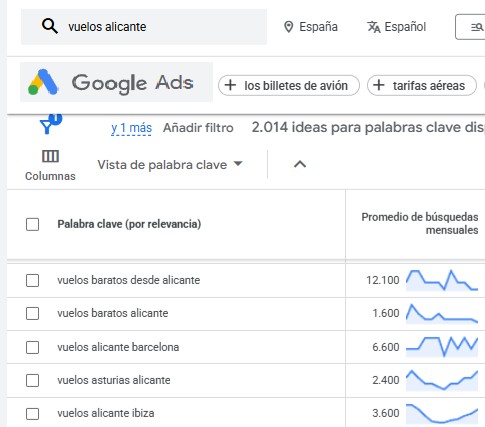Open the Columnas columns icon
The height and width of the screenshot is (427, 485).
point(50,156)
